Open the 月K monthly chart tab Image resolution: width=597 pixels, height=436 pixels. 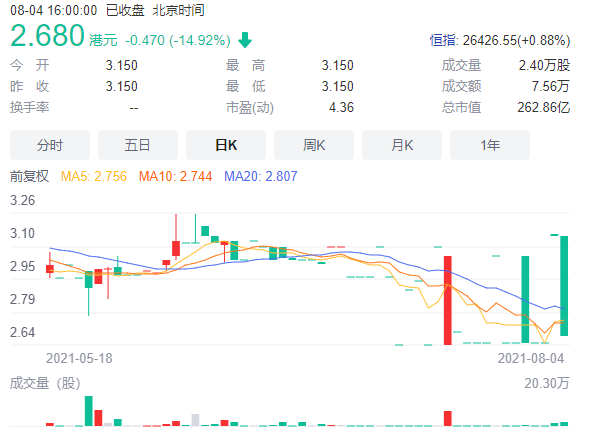(x=402, y=145)
